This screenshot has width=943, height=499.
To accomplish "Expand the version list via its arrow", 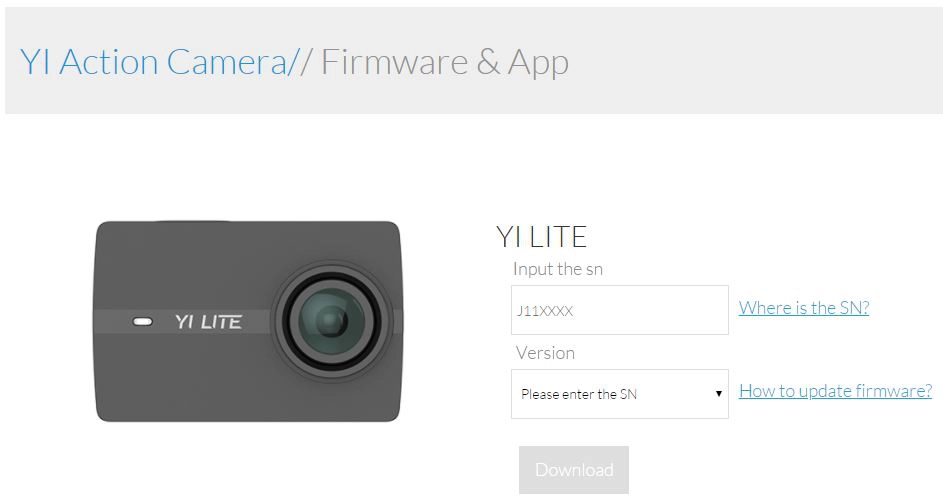I will pyautogui.click(x=718, y=394).
